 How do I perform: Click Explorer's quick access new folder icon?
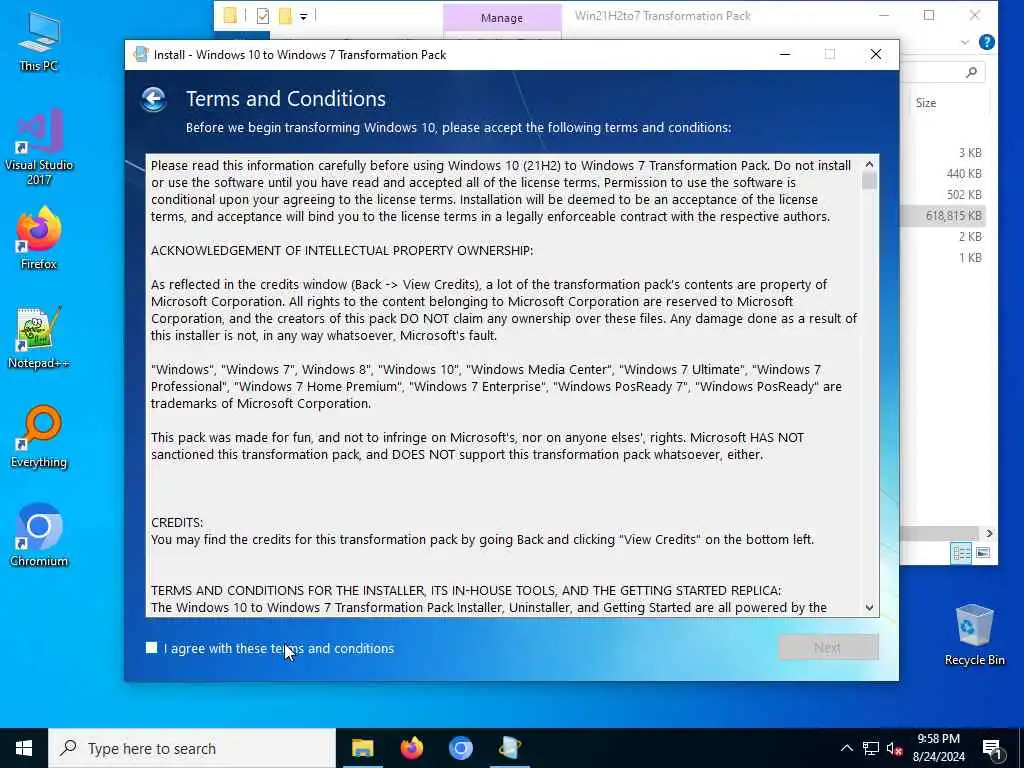pos(285,16)
